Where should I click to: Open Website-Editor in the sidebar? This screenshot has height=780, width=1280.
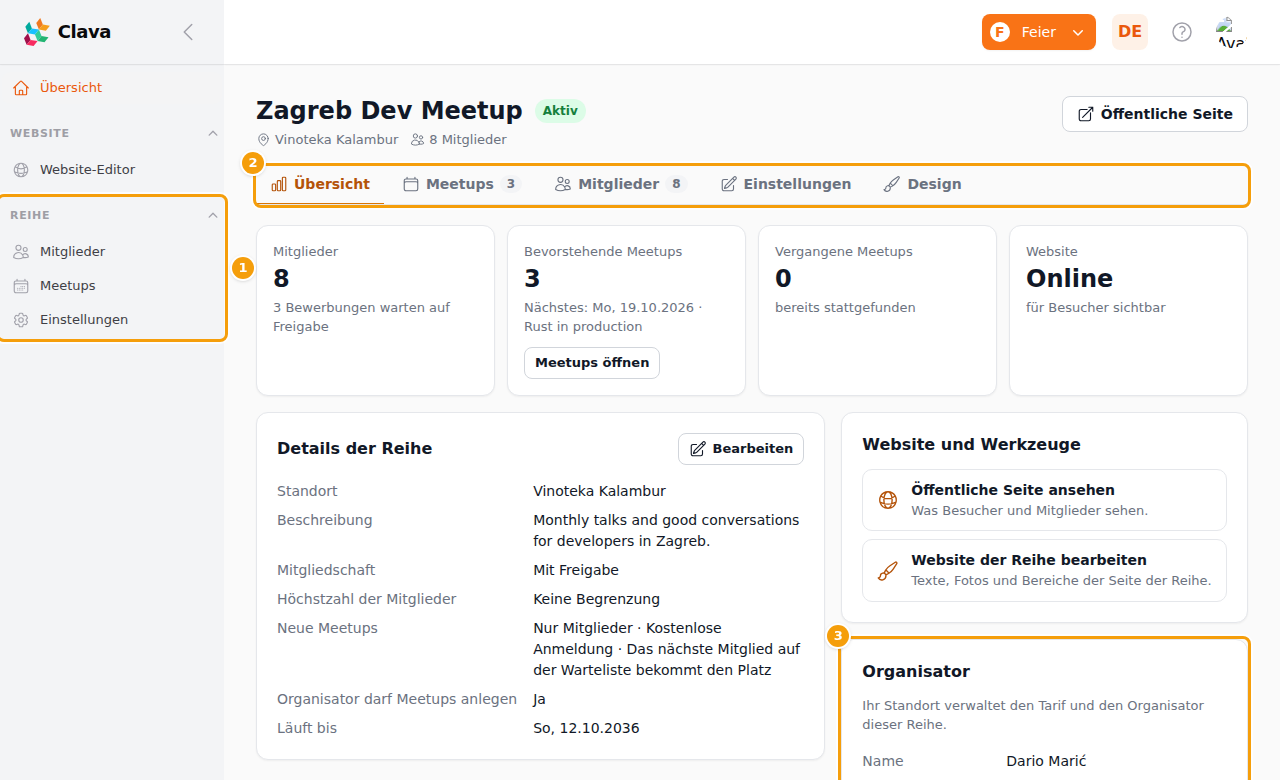(112, 170)
